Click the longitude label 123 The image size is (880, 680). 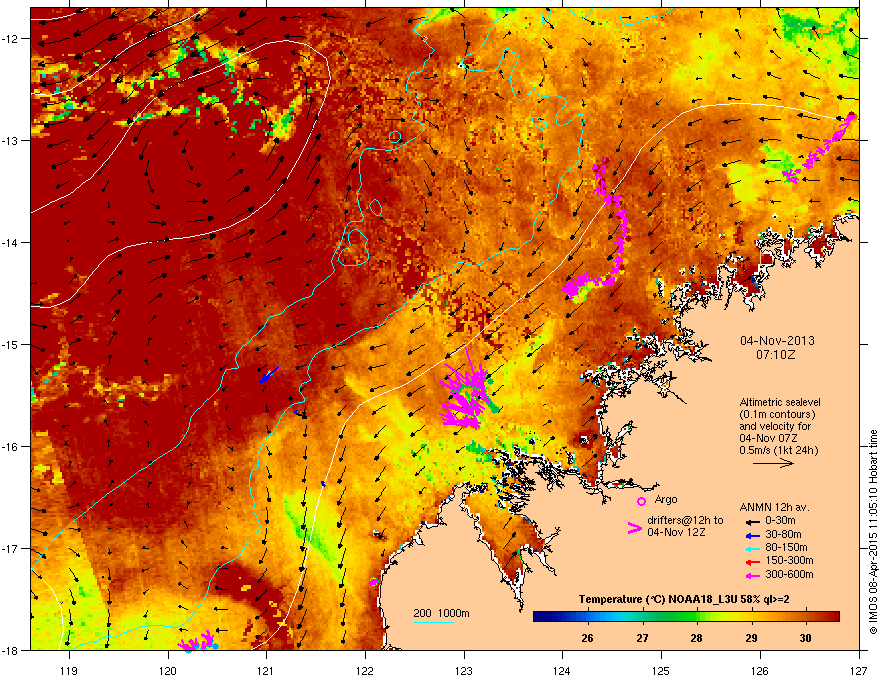(x=464, y=670)
